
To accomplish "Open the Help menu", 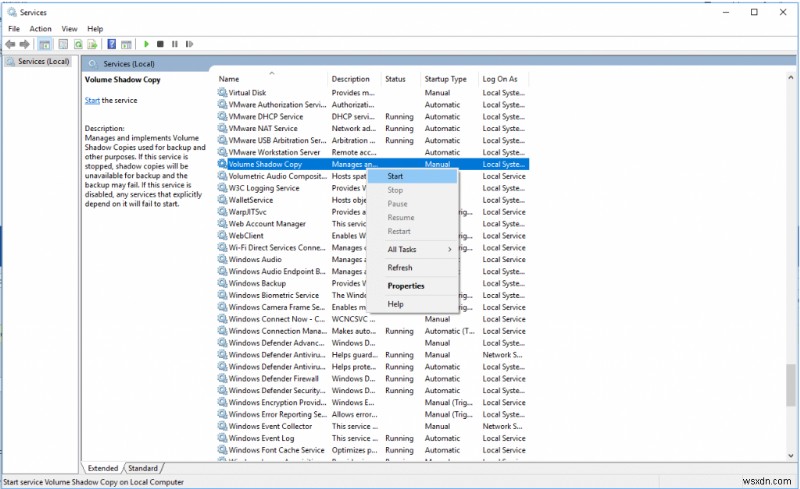I will pos(95,29).
